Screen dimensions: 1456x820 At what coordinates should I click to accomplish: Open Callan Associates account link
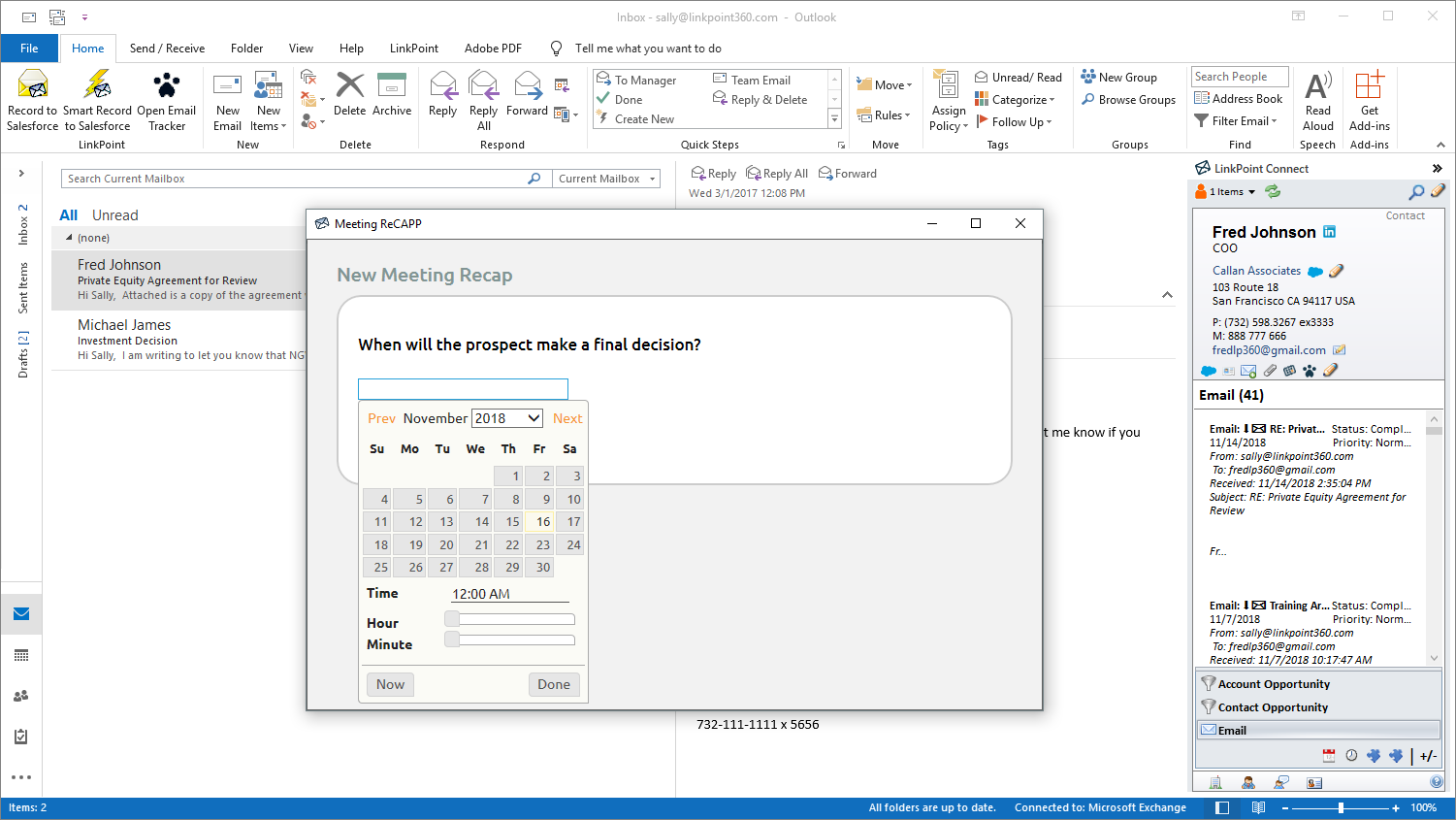(1256, 271)
